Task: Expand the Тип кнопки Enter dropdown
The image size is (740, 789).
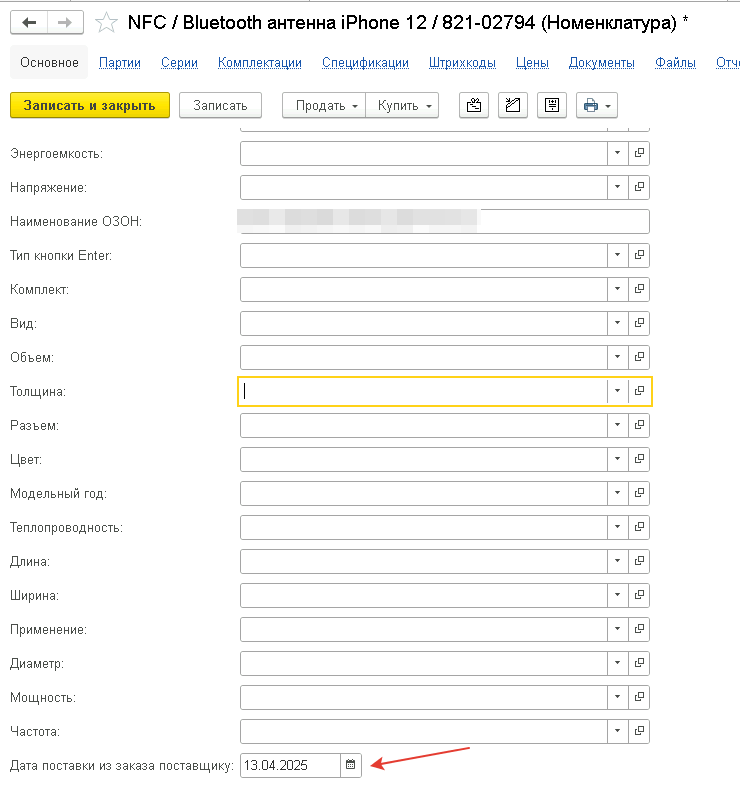Action: [618, 255]
